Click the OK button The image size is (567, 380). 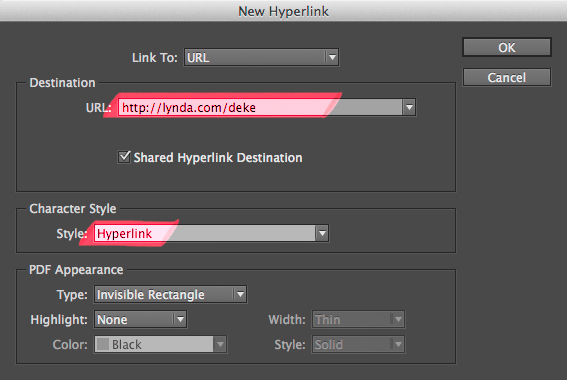[507, 47]
